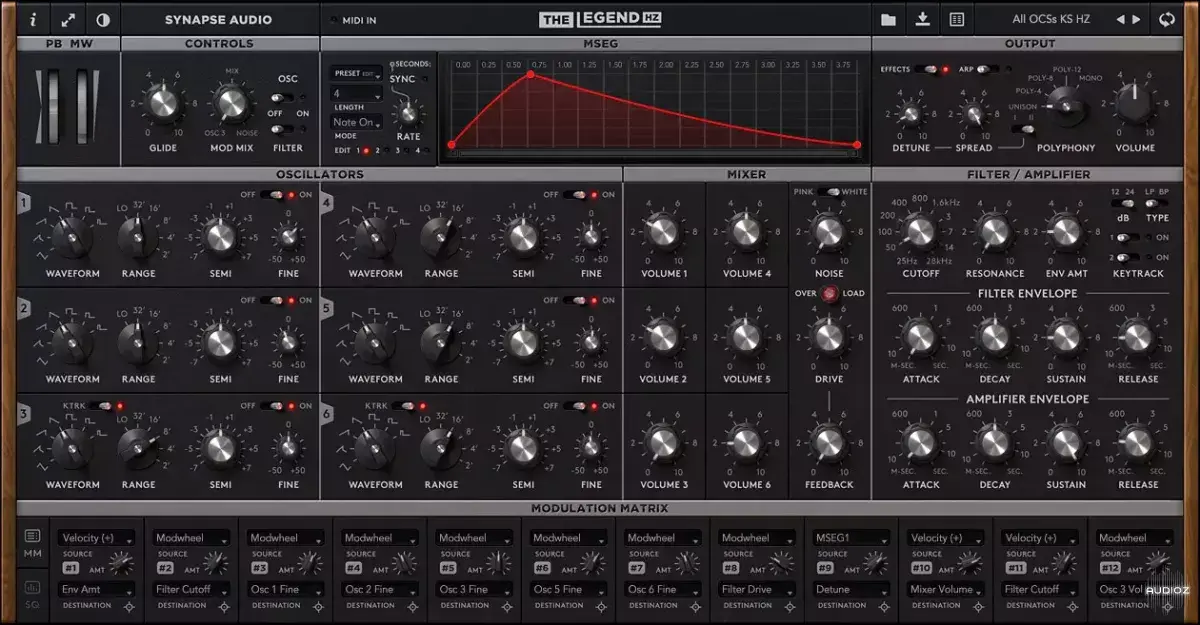
Task: Click the Osc 2 Fine destination crosshair
Action: click(x=415, y=606)
